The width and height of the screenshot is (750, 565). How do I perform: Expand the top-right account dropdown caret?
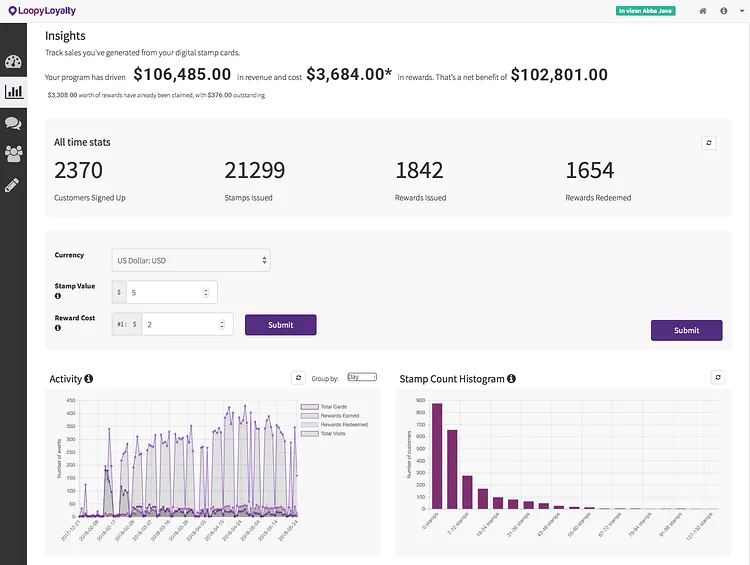(742, 11)
